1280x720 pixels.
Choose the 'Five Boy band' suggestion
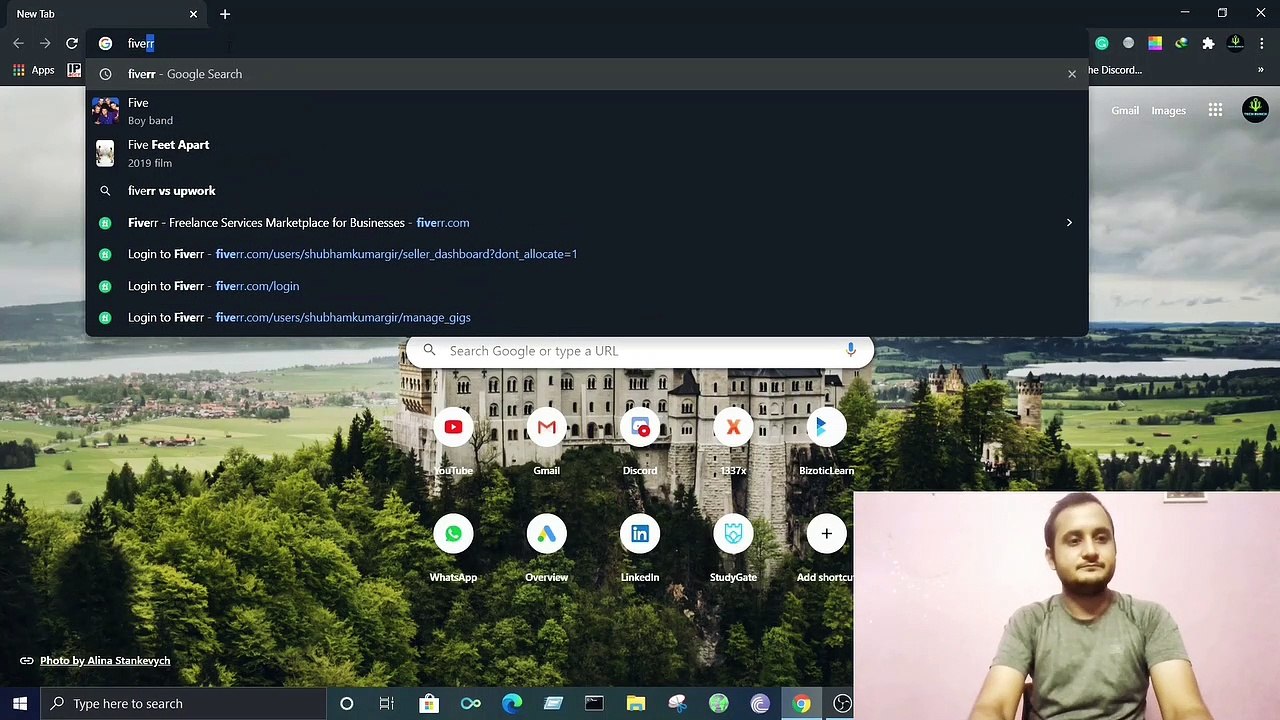(x=587, y=111)
